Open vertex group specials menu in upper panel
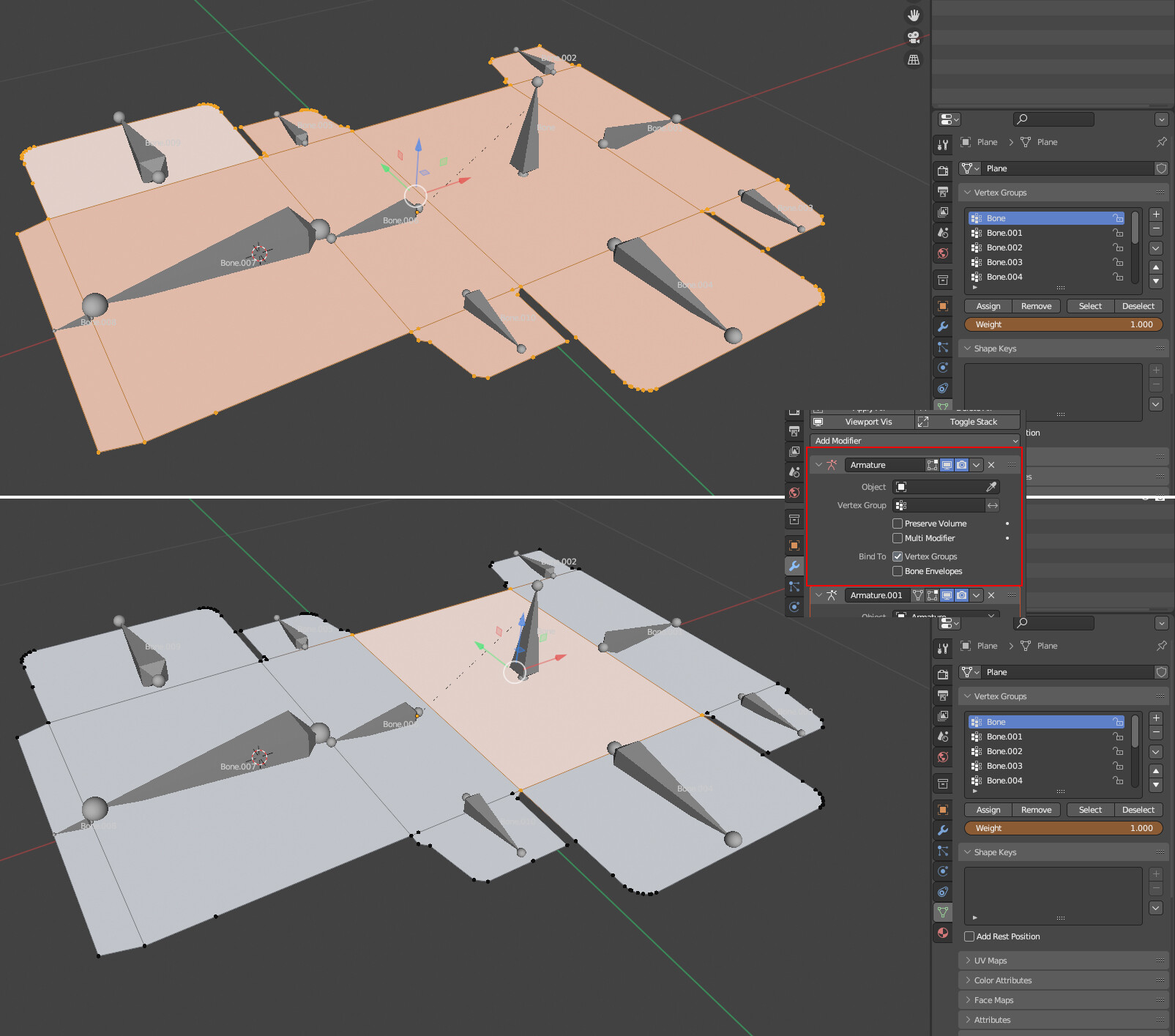 [x=1156, y=248]
